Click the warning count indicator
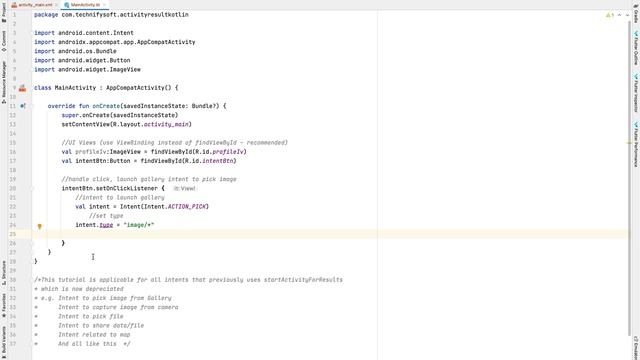The image size is (640, 360). [x=610, y=15]
